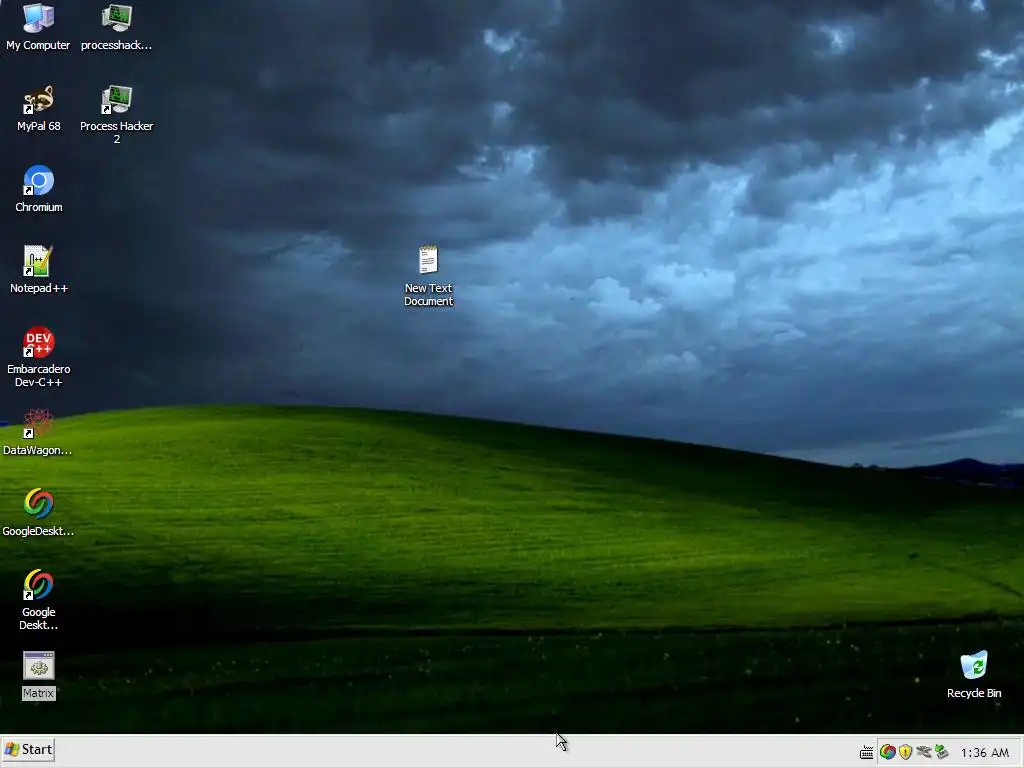
Task: Click the Google Desktop tray icon
Action: pyautogui.click(x=887, y=752)
